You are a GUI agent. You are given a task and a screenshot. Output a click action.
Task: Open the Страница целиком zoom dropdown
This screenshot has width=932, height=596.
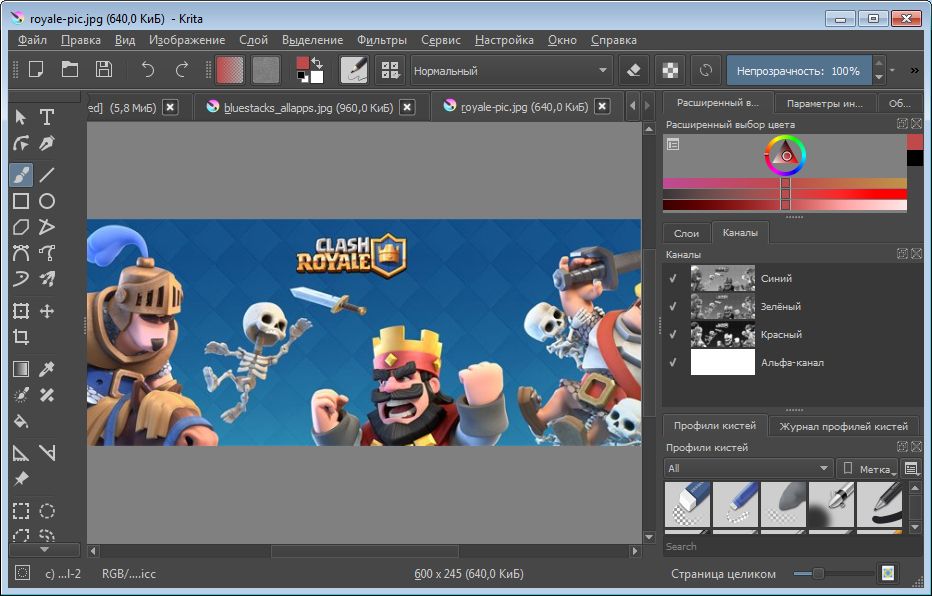[725, 574]
